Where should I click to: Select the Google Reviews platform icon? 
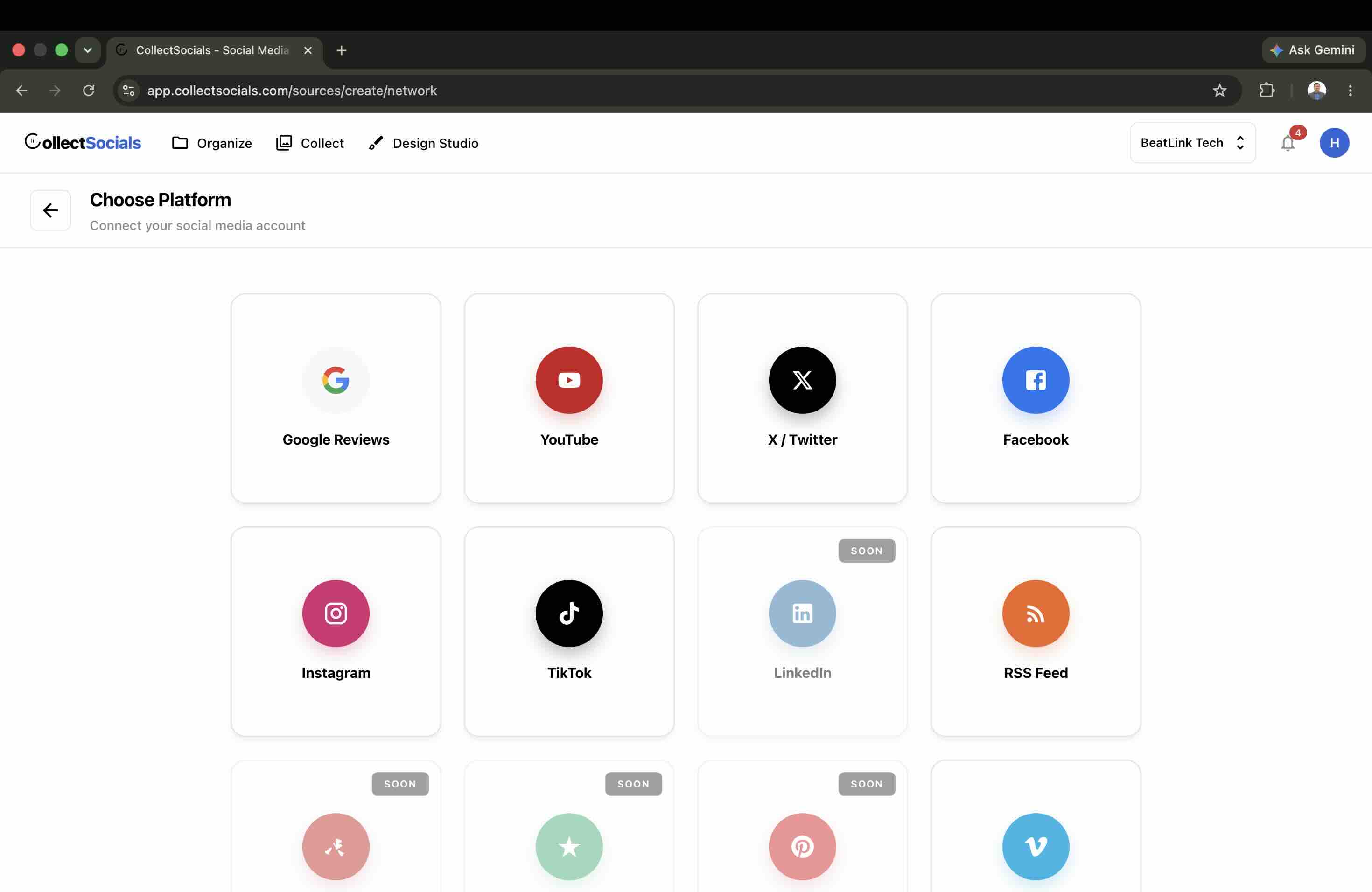tap(336, 380)
